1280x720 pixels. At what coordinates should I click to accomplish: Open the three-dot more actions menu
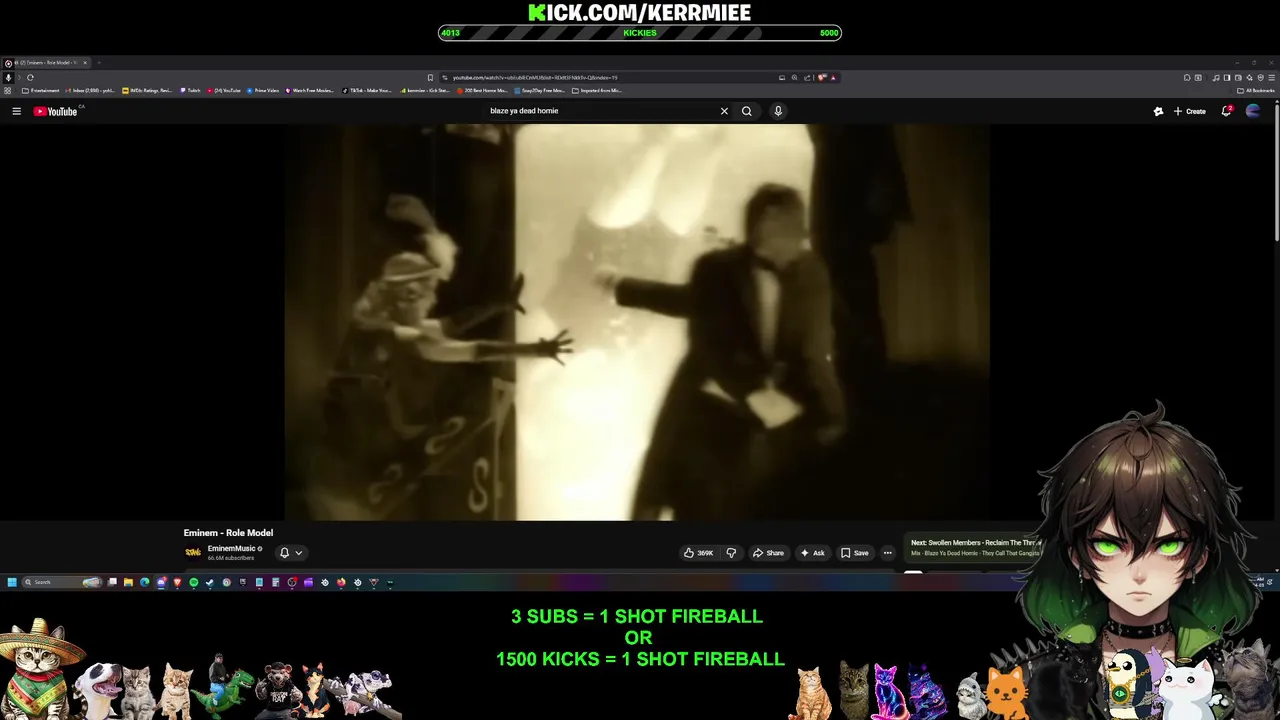pyautogui.click(x=887, y=553)
